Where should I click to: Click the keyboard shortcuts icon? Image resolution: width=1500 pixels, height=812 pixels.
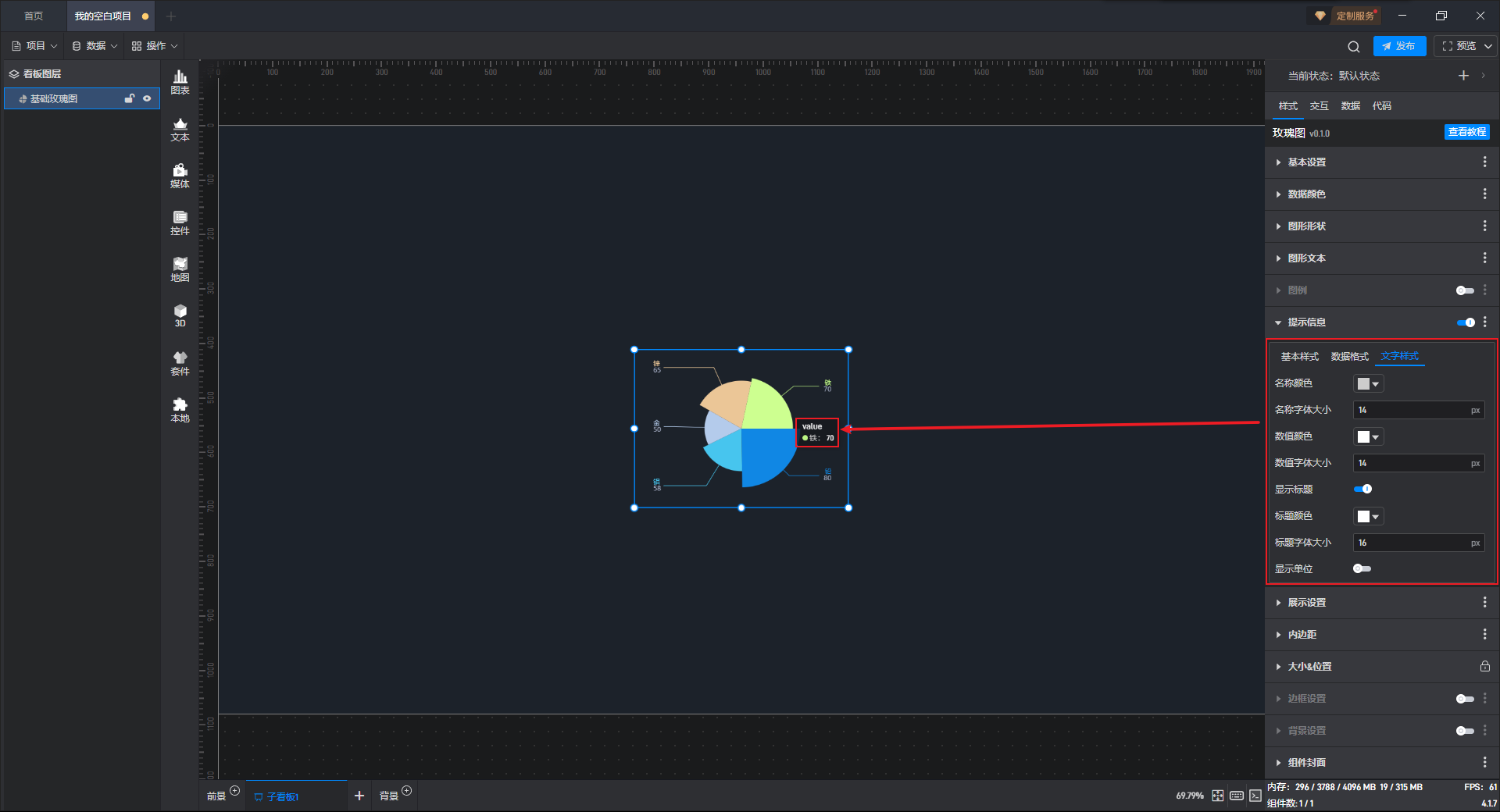1237,796
